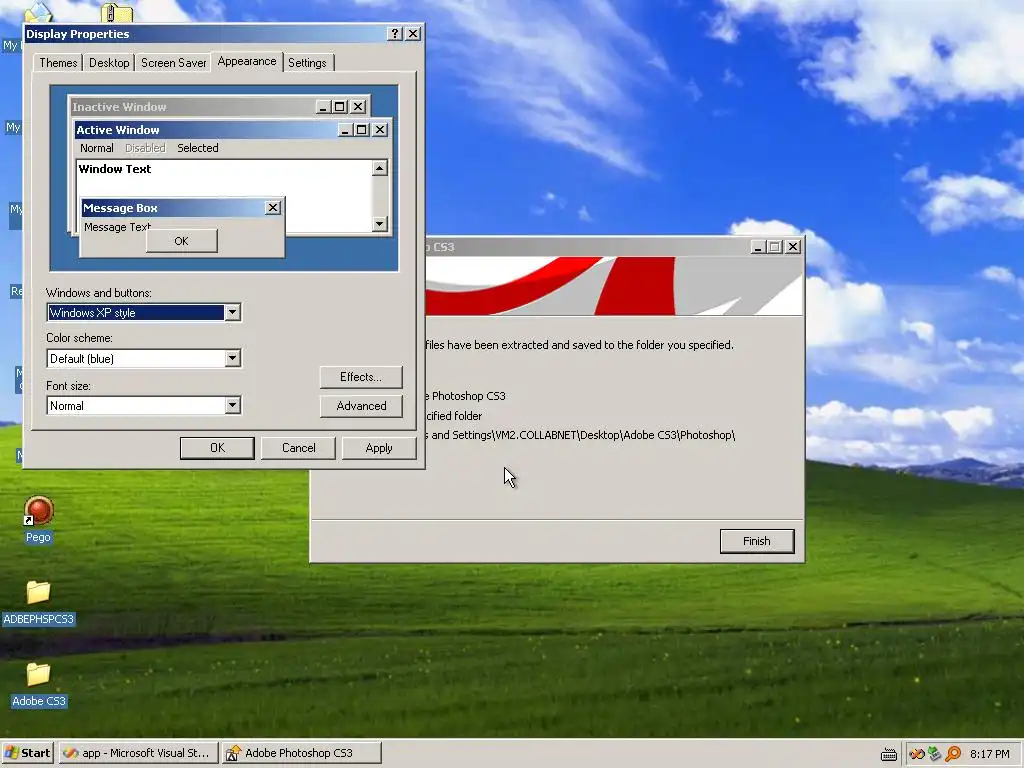Image resolution: width=1024 pixels, height=768 pixels.
Task: Click the extracted folder path text
Action: coord(581,435)
